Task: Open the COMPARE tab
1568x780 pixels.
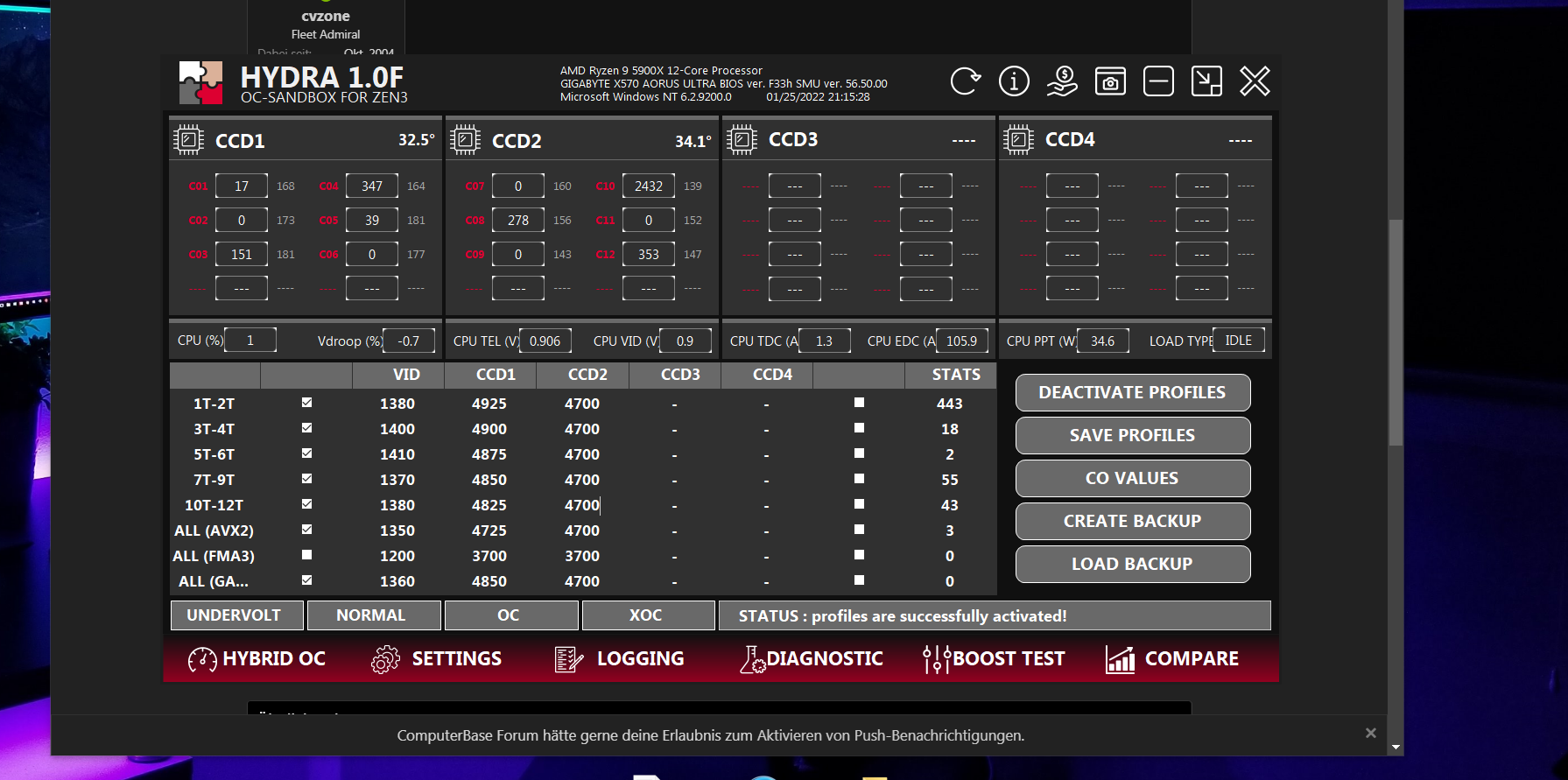Action: [x=1172, y=659]
